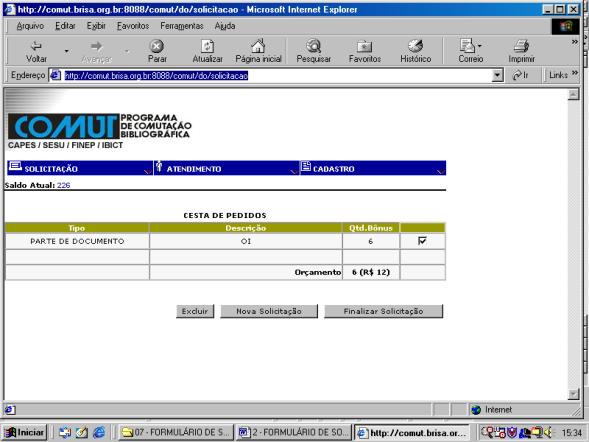The height and width of the screenshot is (442, 589).
Task: Go home via Página inicial icon
Action: (x=258, y=46)
